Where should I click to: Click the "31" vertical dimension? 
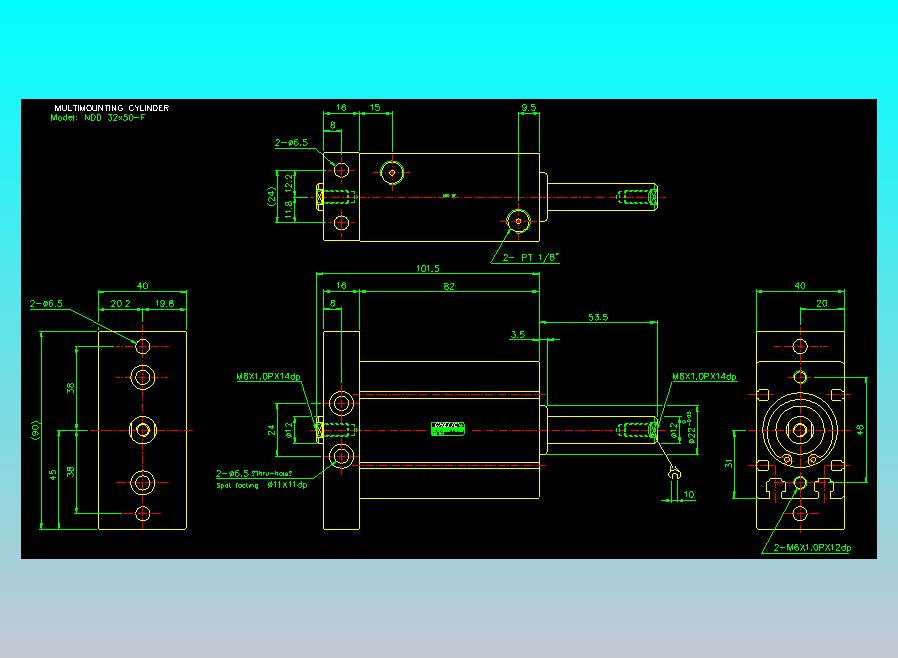728,463
